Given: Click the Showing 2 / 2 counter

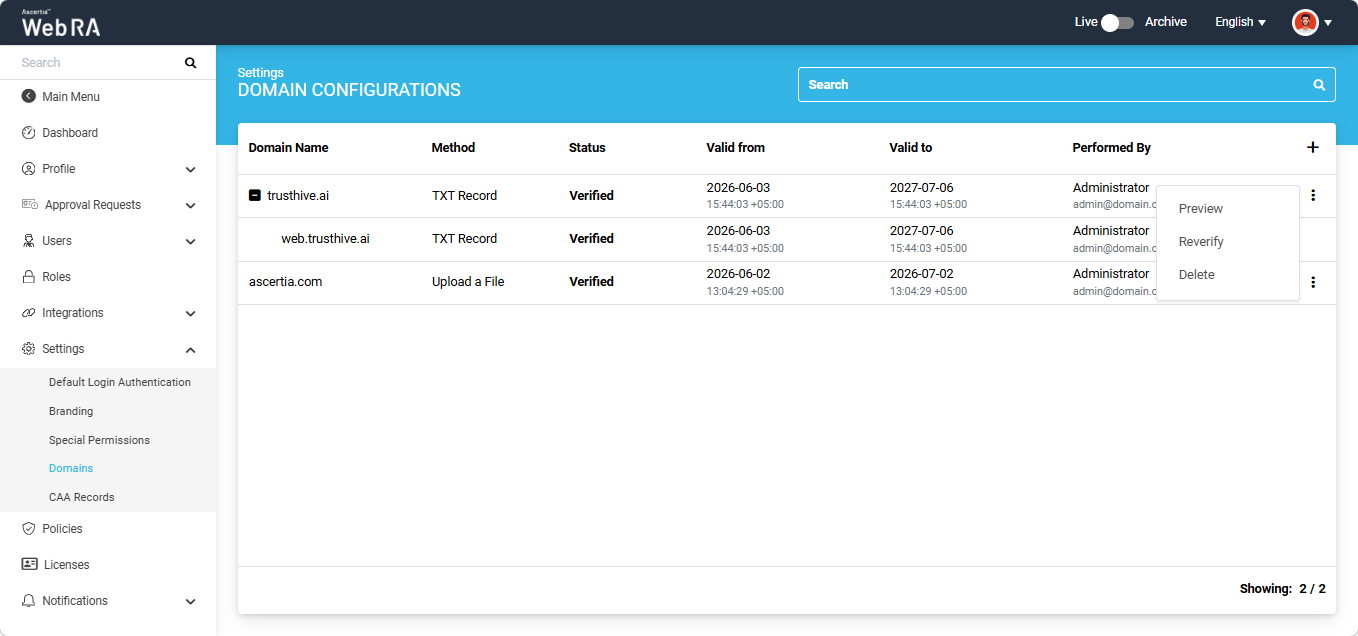Looking at the screenshot, I should [1282, 589].
